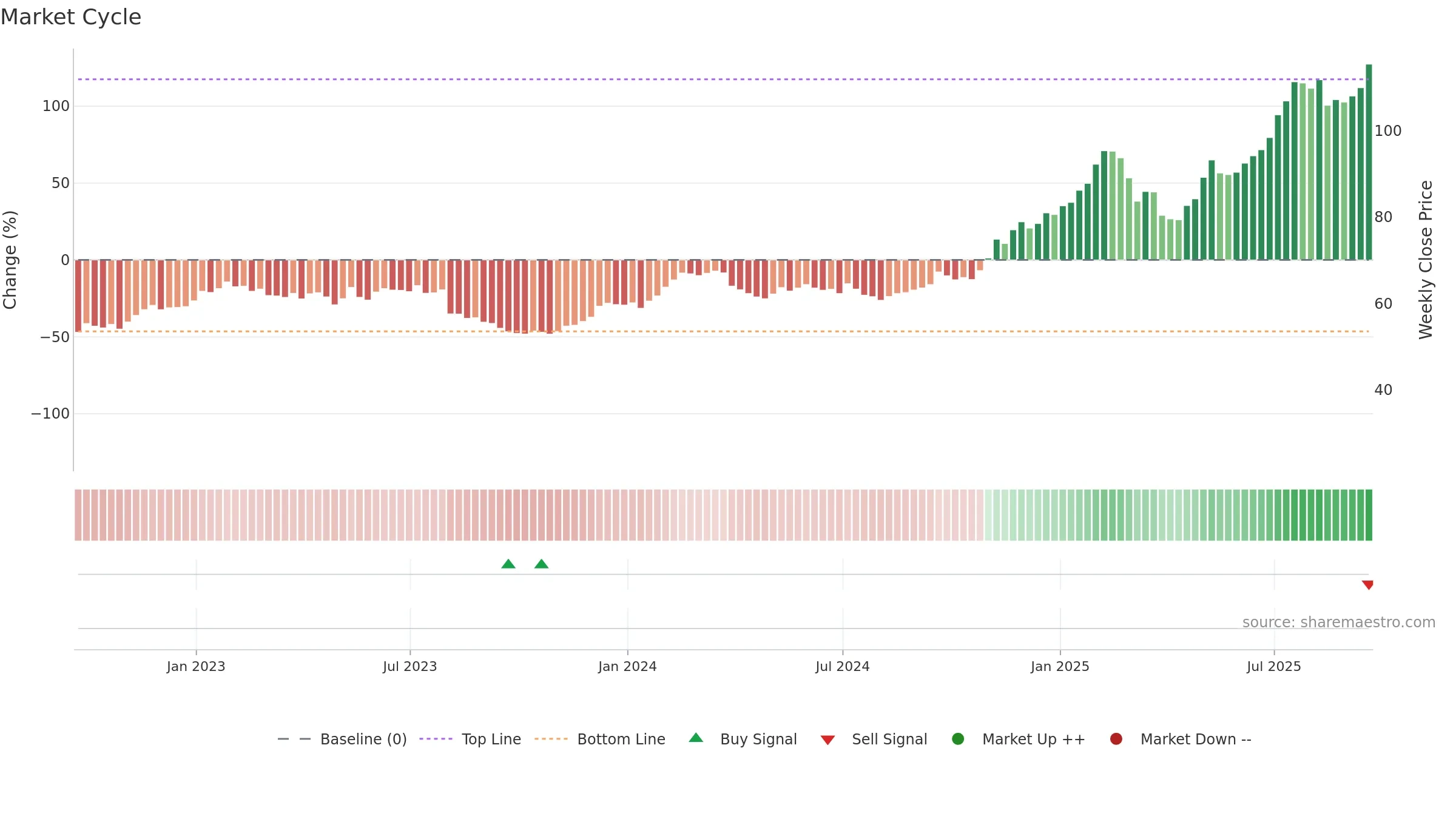Click the 40 tick on the right axis
The height and width of the screenshot is (819, 1456).
[1383, 390]
